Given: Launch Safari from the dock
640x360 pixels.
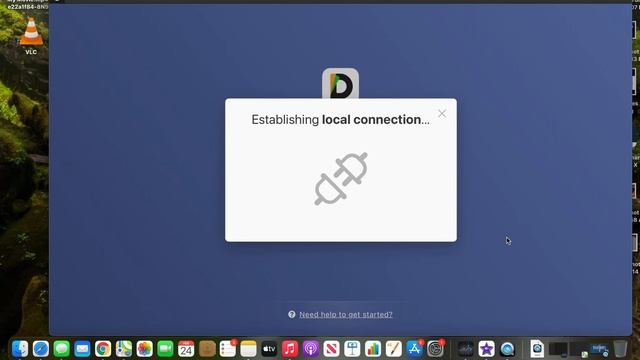Looking at the screenshot, I should pyautogui.click(x=41, y=349).
